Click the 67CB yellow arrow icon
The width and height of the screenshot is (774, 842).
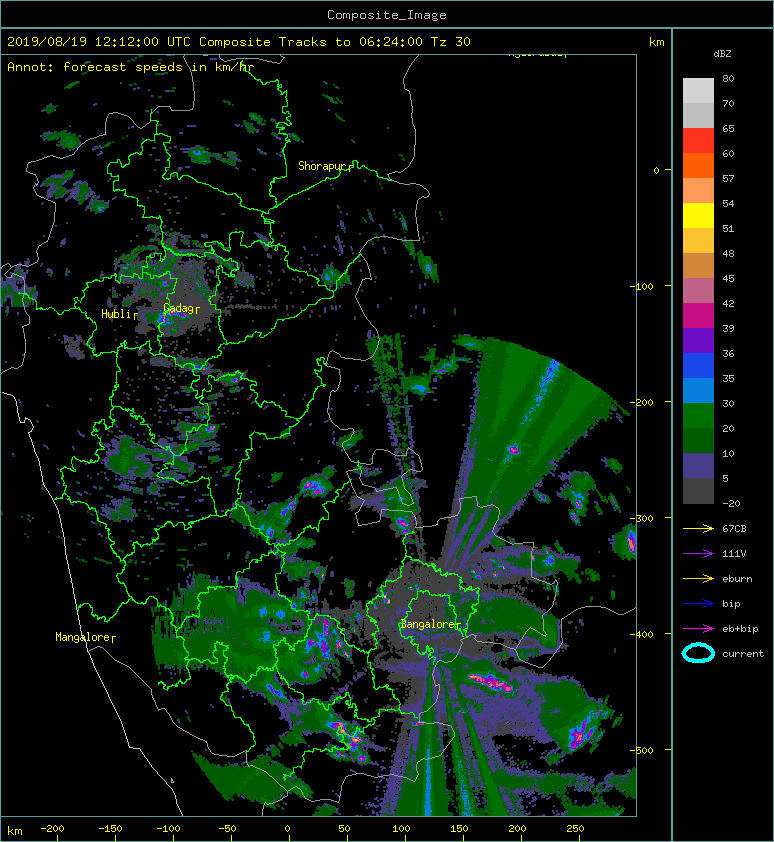(698, 528)
